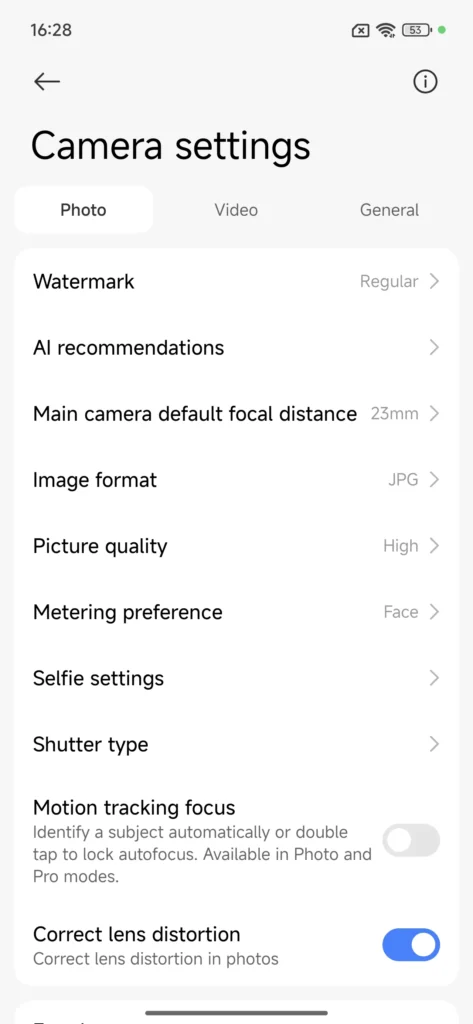473x1024 pixels.
Task: Change Main camera default focal distance
Action: [236, 414]
